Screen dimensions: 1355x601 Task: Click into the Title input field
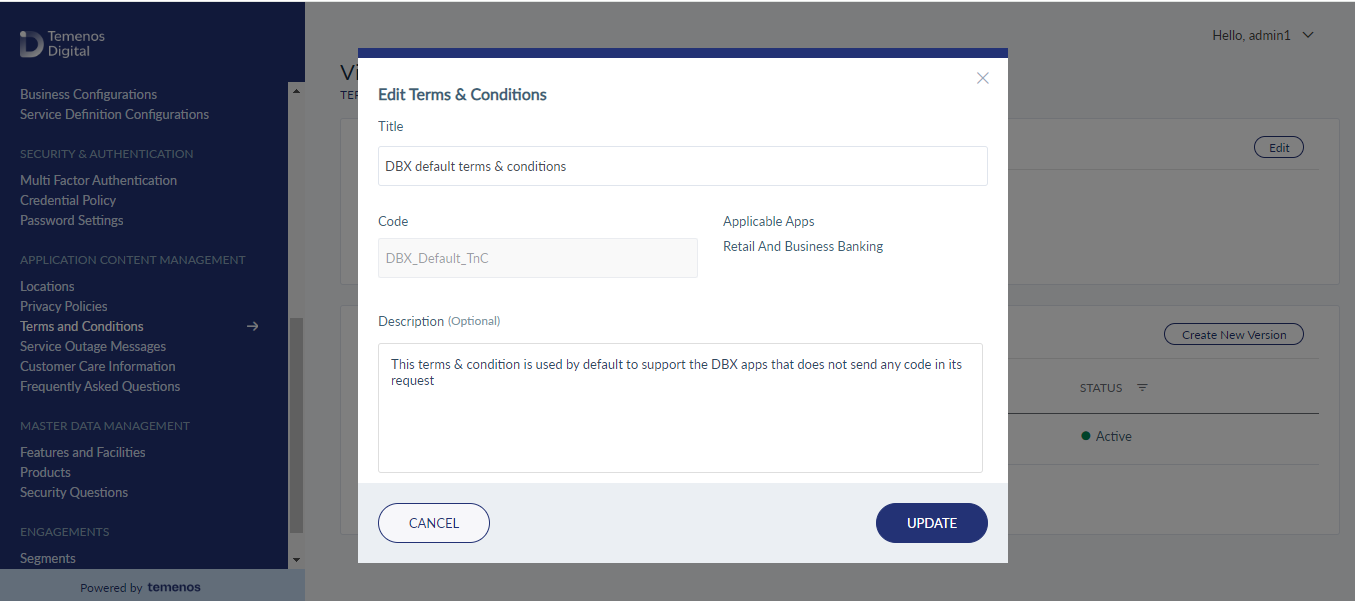[683, 166]
